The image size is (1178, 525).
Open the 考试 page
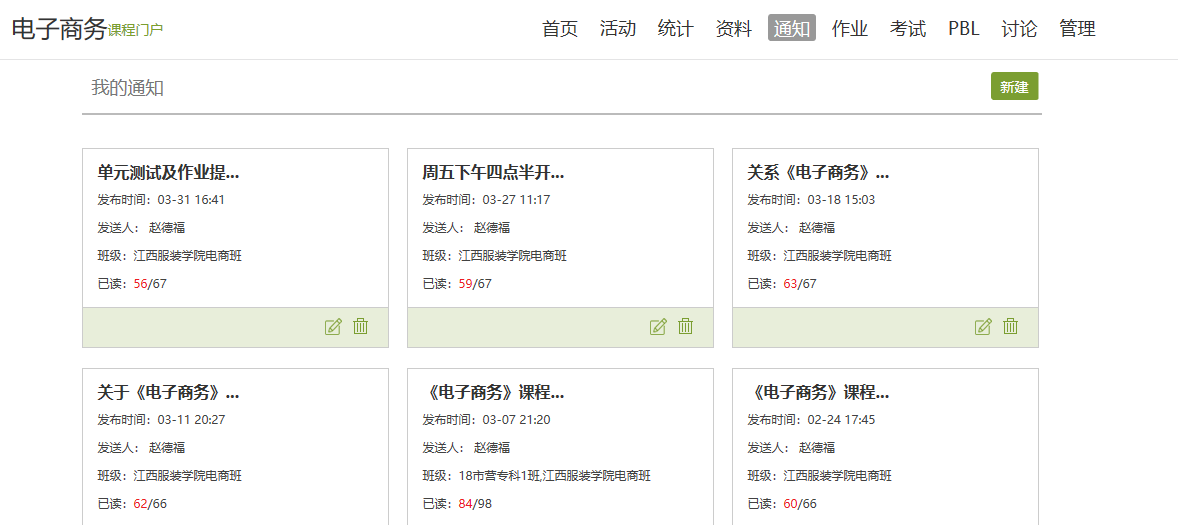[908, 29]
